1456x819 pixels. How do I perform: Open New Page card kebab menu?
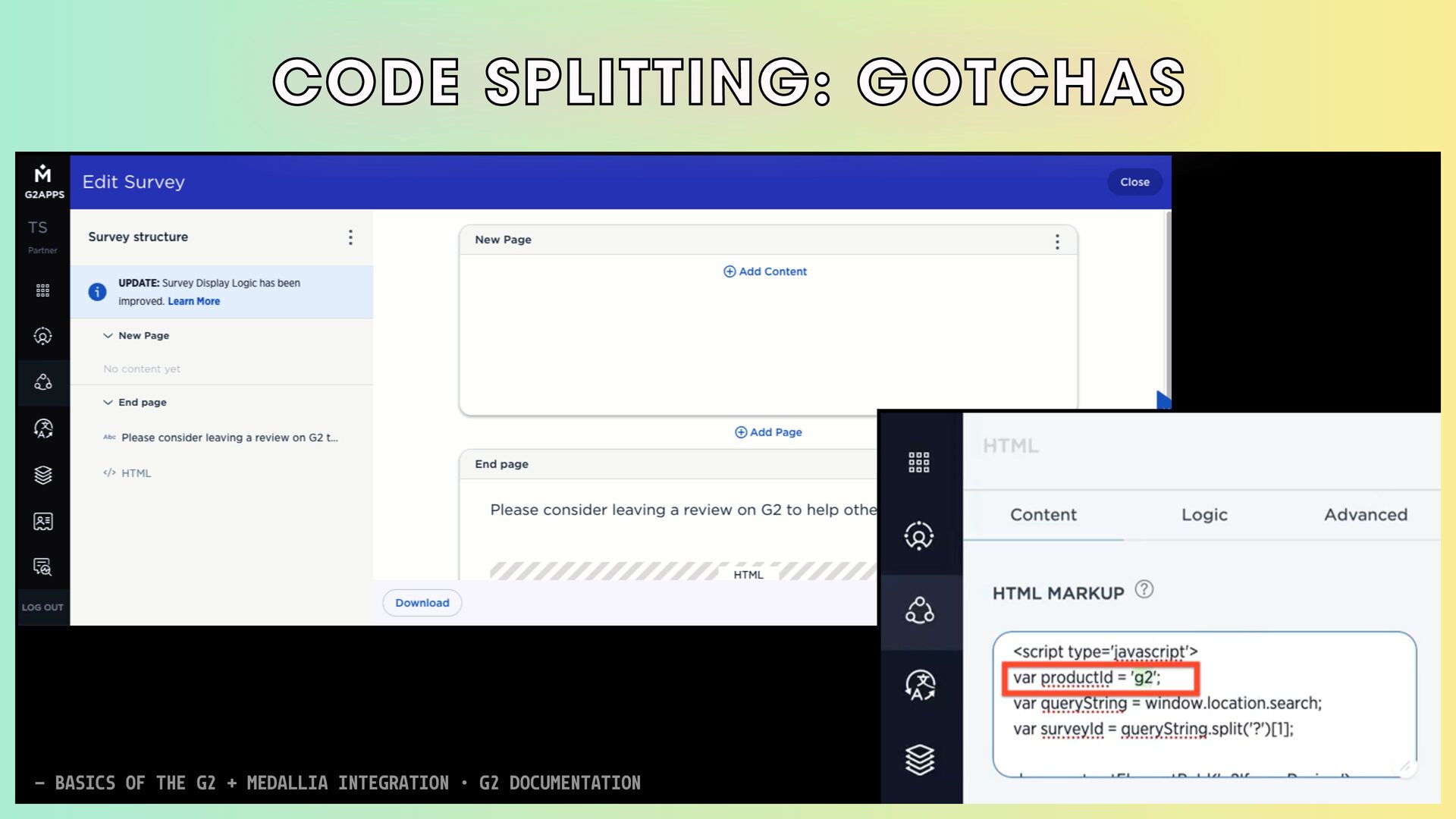click(x=1057, y=241)
